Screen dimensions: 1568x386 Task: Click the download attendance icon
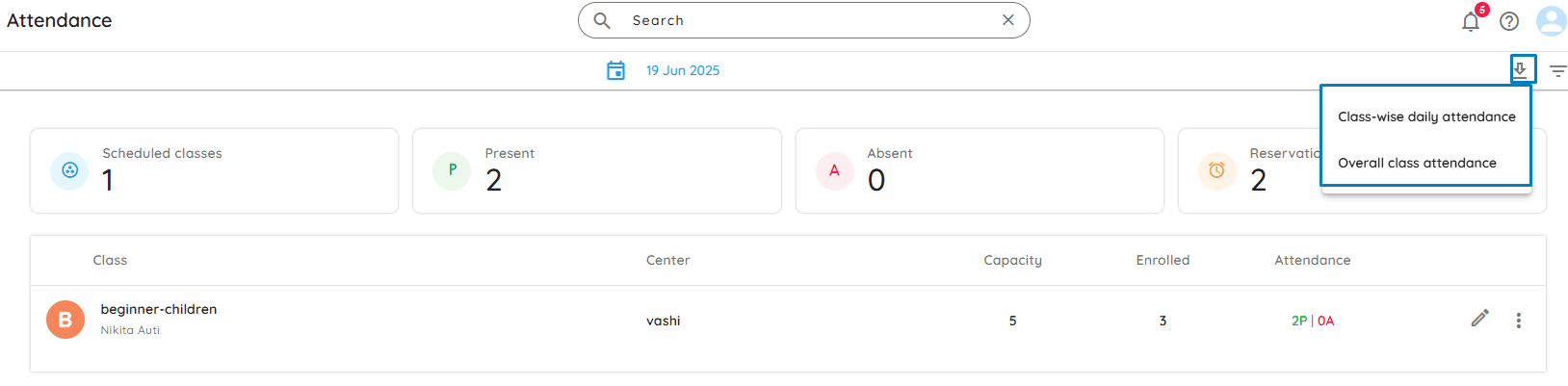tap(1520, 69)
